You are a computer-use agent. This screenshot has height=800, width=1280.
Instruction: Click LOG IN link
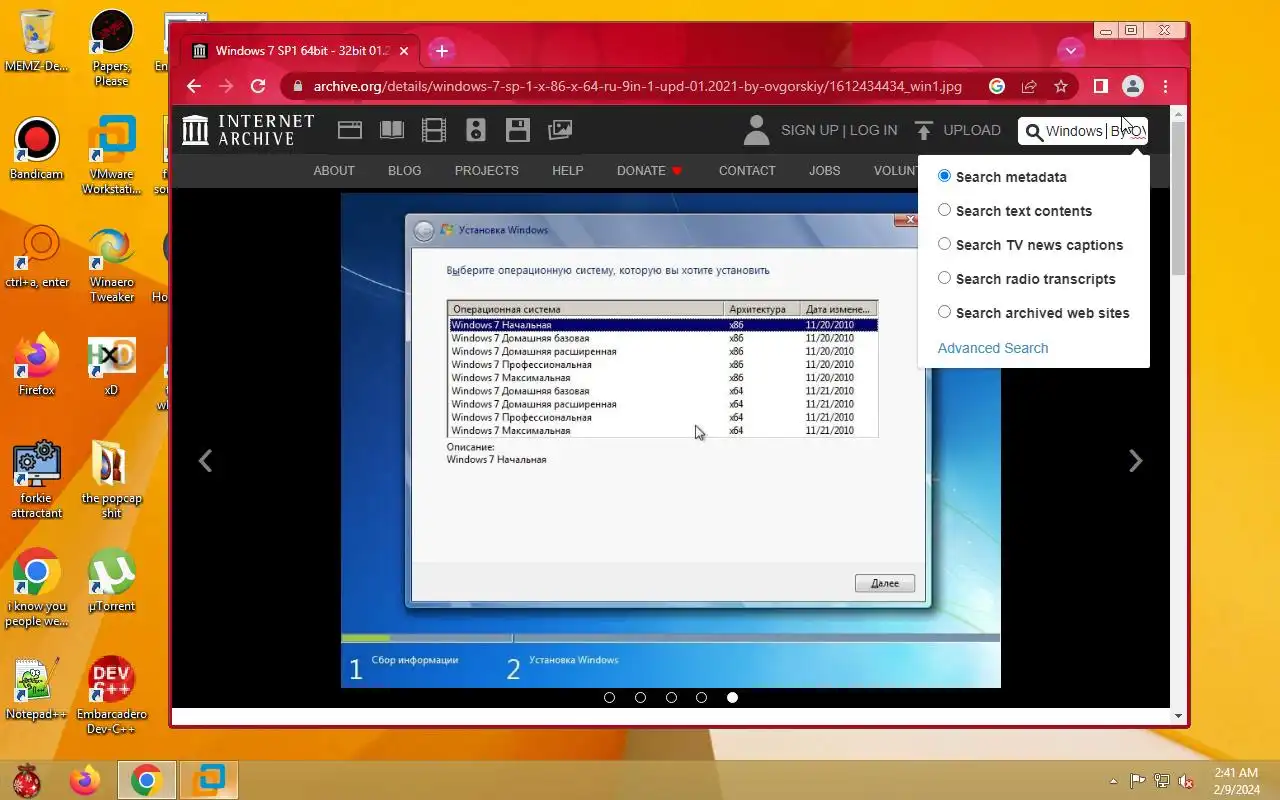coord(873,130)
